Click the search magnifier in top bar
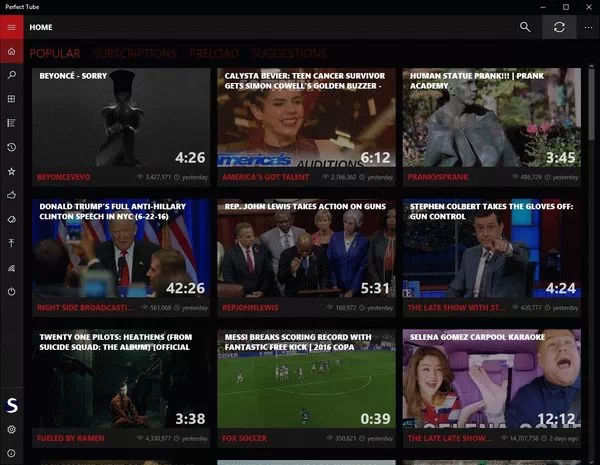 (x=525, y=27)
